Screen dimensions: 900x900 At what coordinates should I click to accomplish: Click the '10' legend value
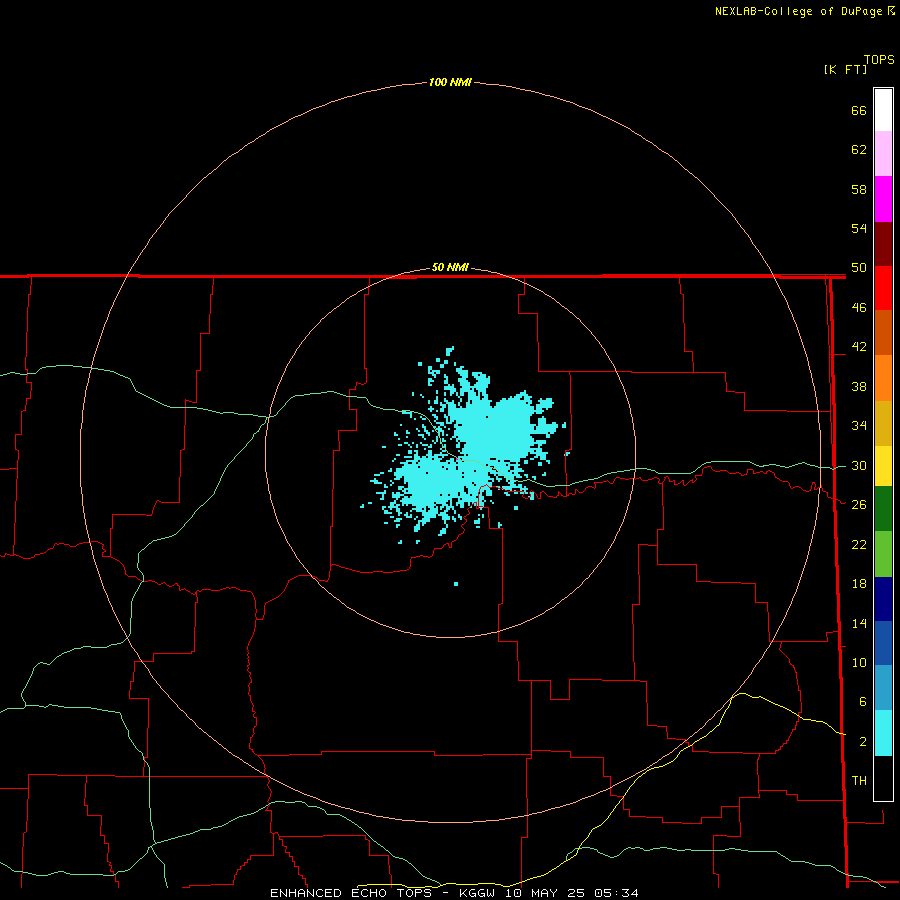coord(859,663)
